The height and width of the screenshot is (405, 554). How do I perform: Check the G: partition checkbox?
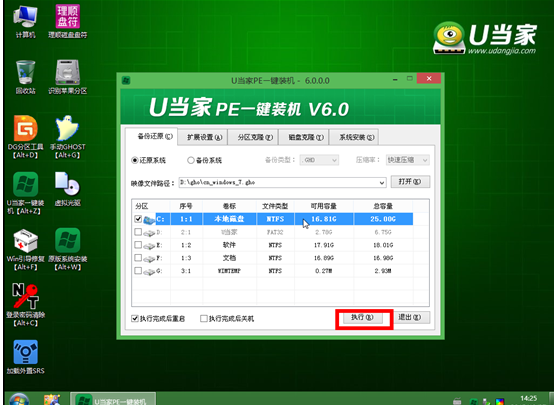pyautogui.click(x=138, y=271)
